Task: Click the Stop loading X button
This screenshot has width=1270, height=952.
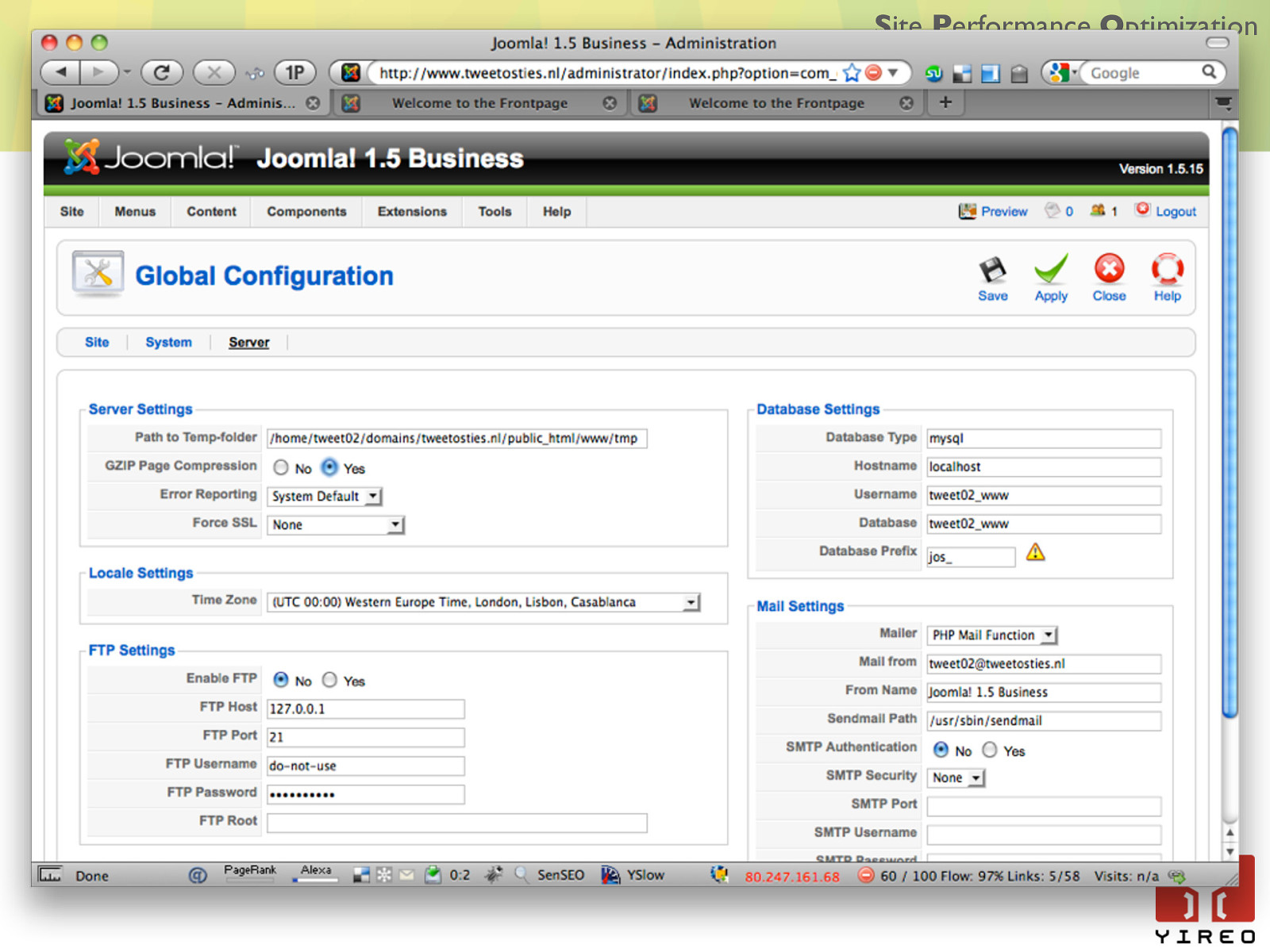Action: [214, 73]
